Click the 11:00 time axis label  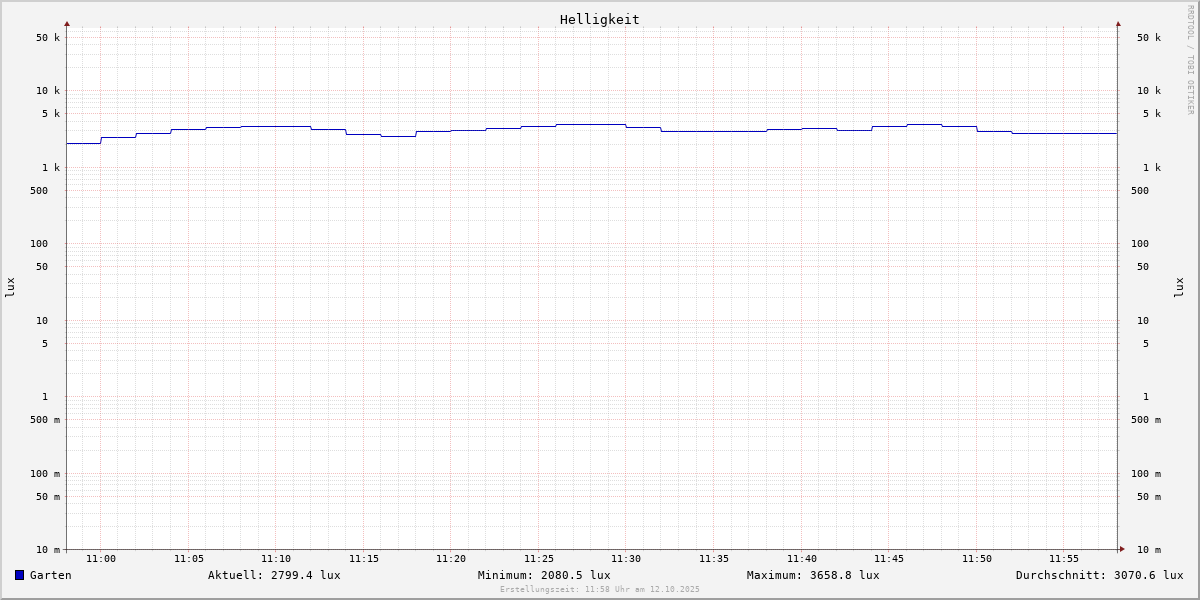tap(101, 559)
